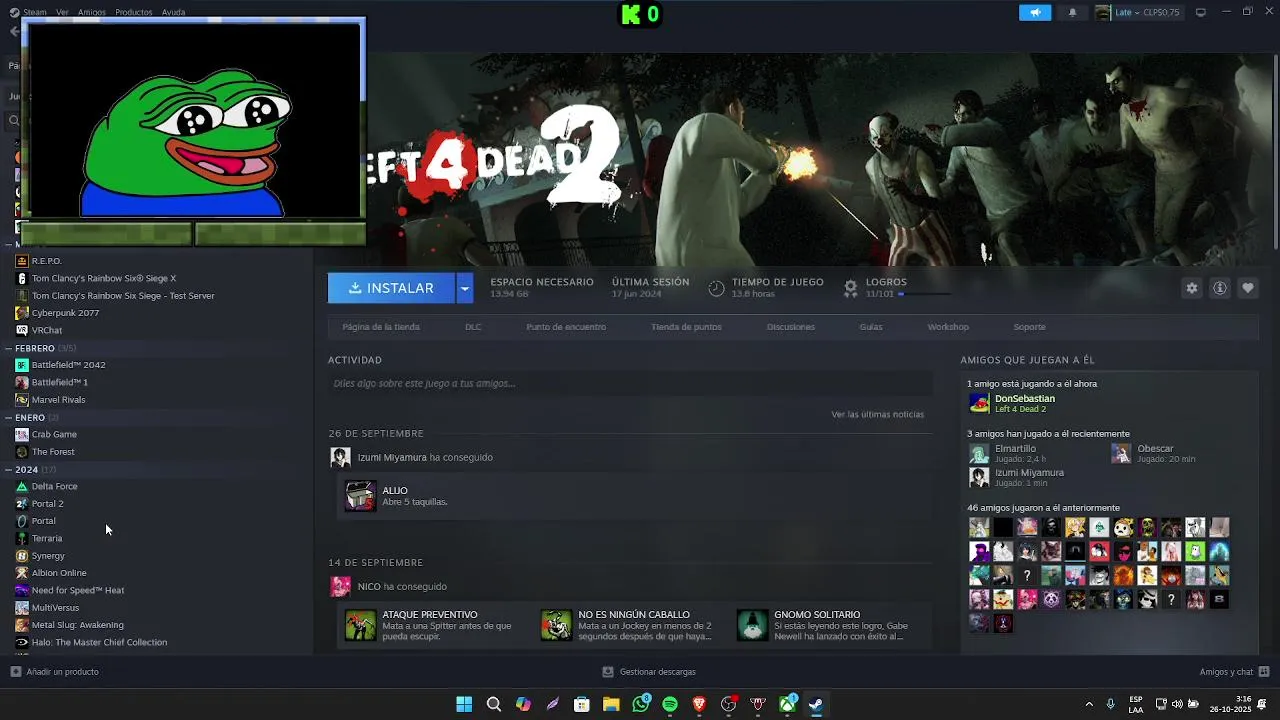1280x720 pixels.
Task: Click the Izumi Miyamura activity name link
Action: (x=391, y=458)
